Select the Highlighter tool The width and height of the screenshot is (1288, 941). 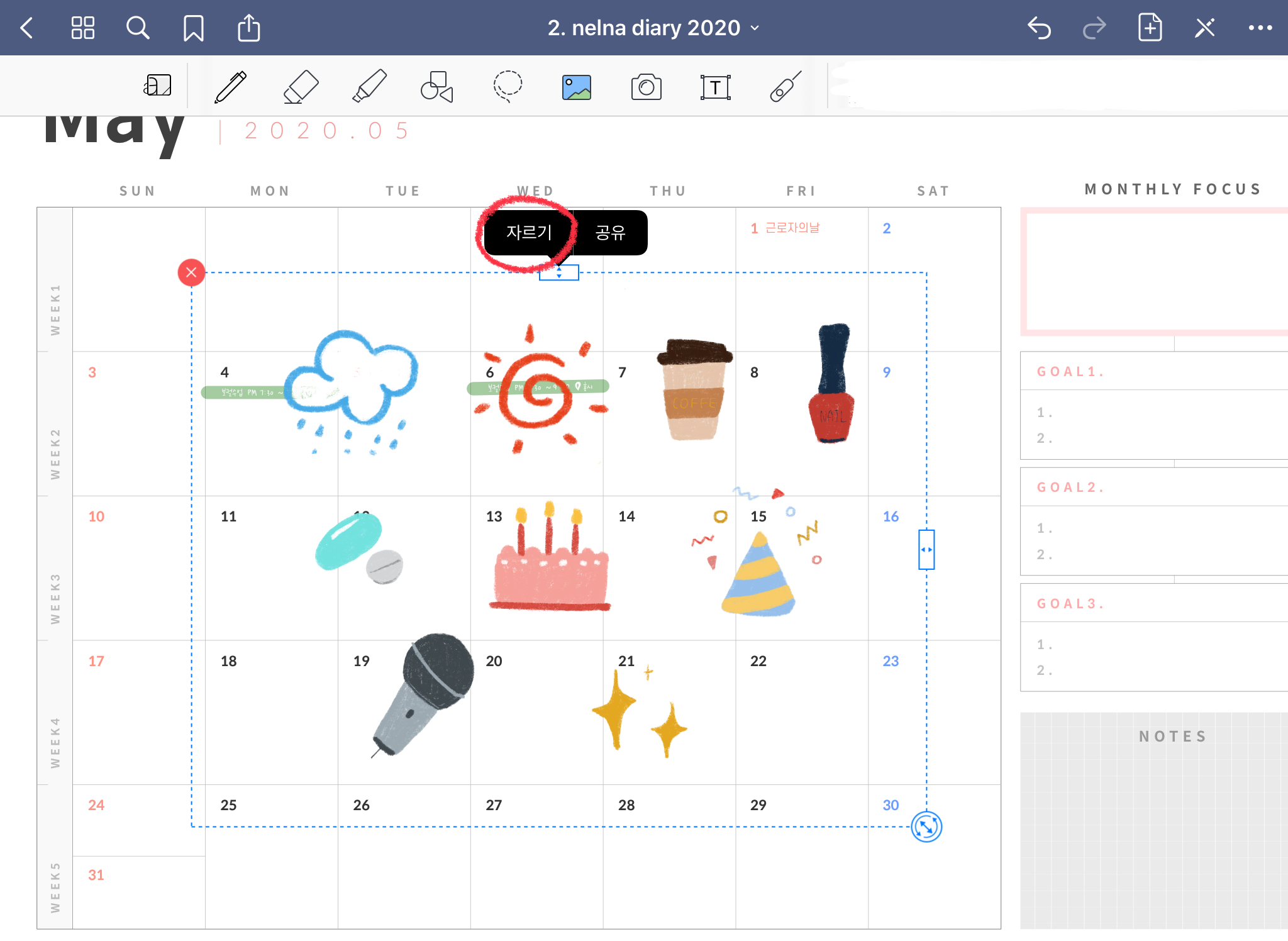pyautogui.click(x=369, y=86)
